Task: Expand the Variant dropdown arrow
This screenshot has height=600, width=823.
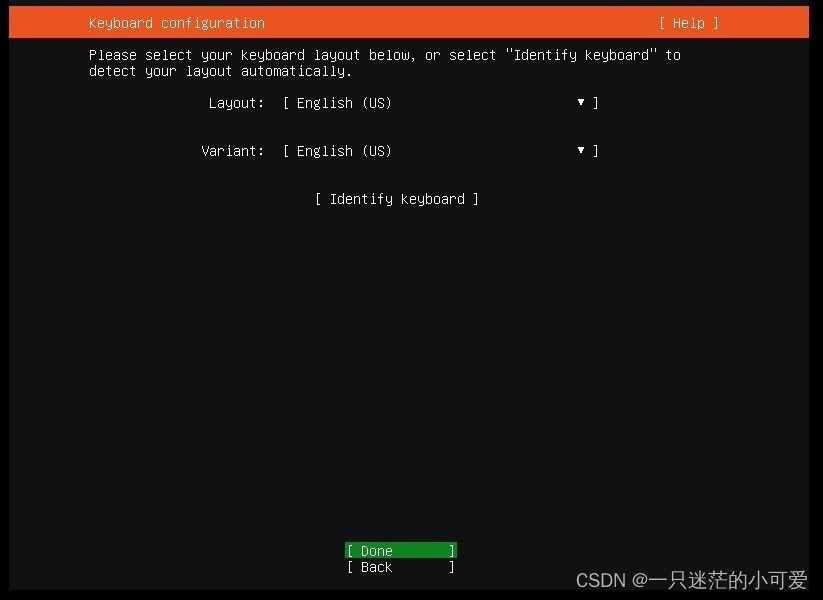Action: pyautogui.click(x=581, y=150)
